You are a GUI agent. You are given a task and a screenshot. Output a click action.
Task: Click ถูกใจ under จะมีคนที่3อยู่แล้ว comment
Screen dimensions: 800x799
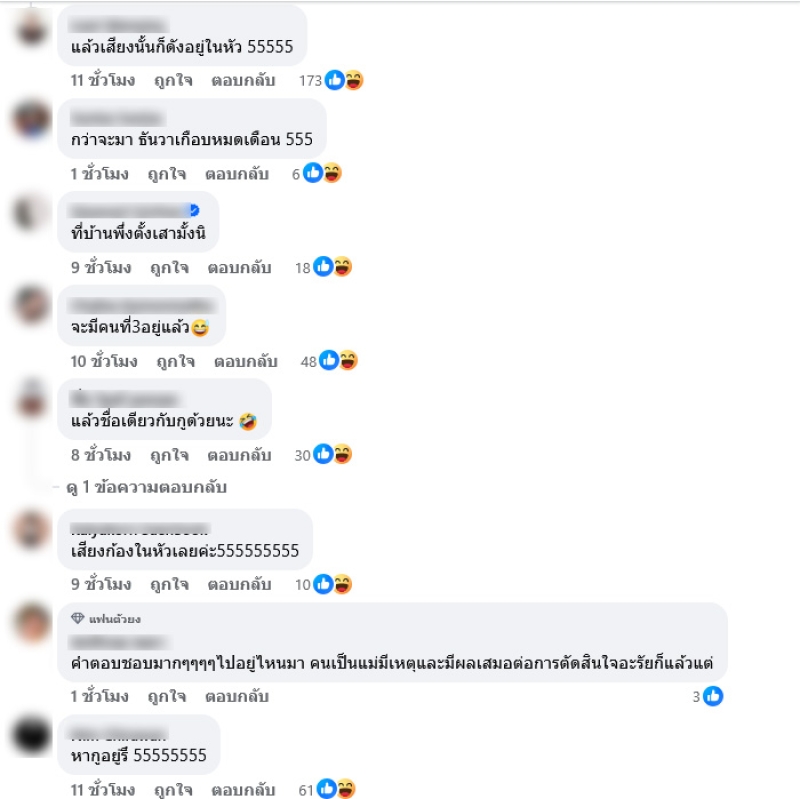coord(176,361)
